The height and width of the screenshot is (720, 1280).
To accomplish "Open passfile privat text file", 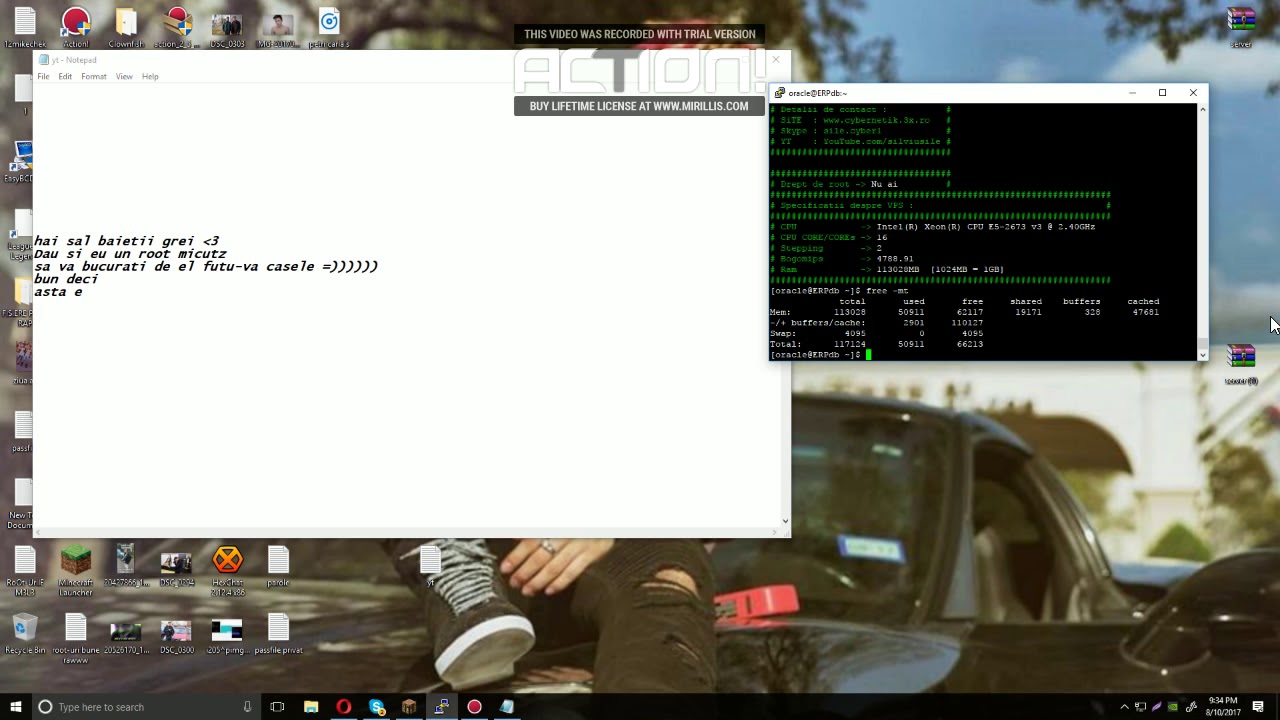I will [x=278, y=634].
